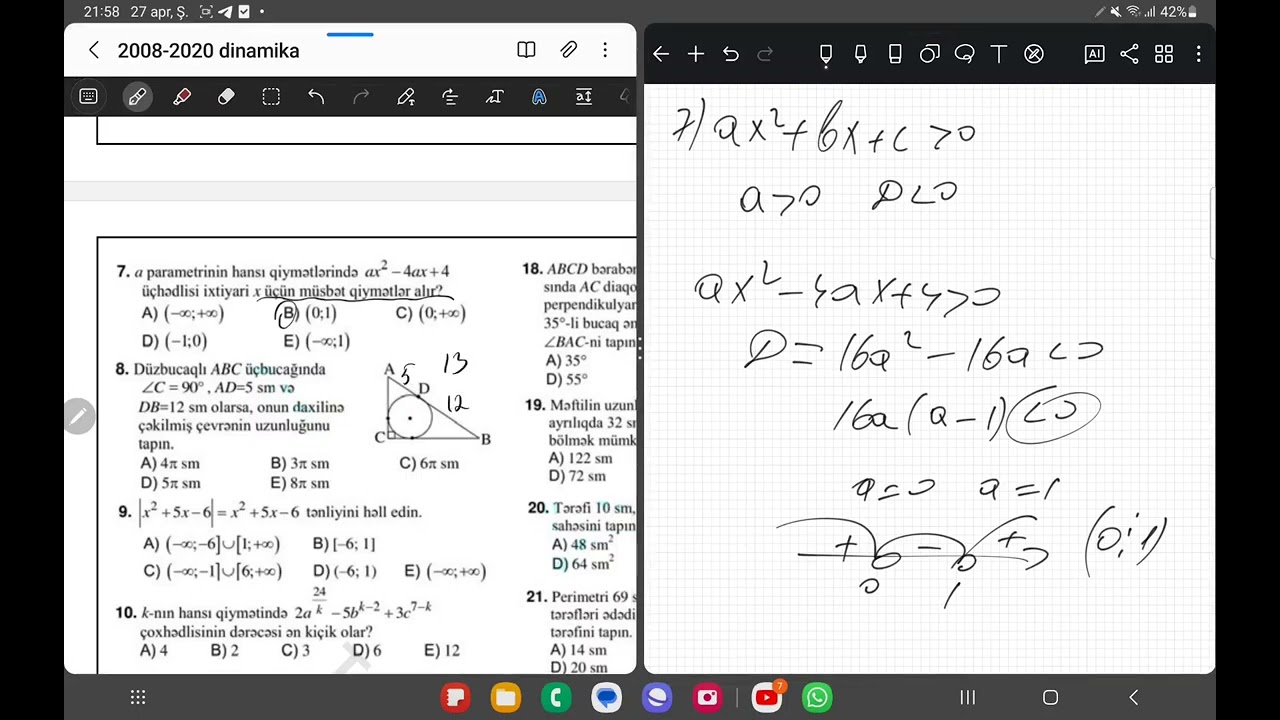Tap answer A) 35° in question 18
Screen dimensions: 1280x720
click(x=567, y=360)
